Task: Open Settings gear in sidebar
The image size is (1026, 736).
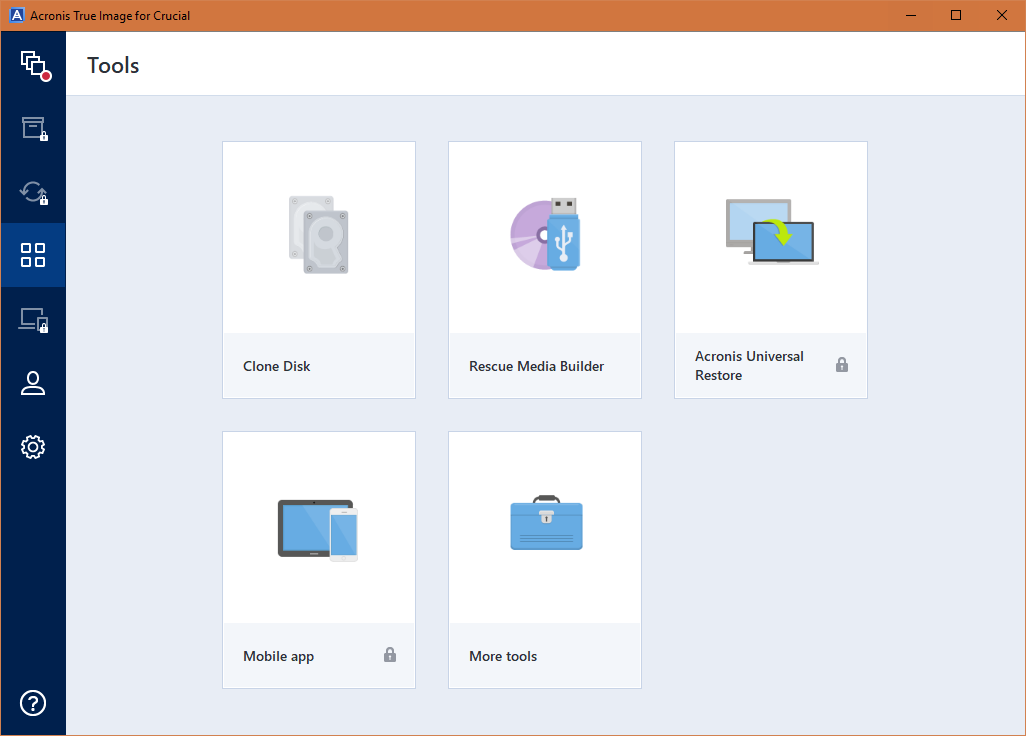Action: (x=33, y=447)
